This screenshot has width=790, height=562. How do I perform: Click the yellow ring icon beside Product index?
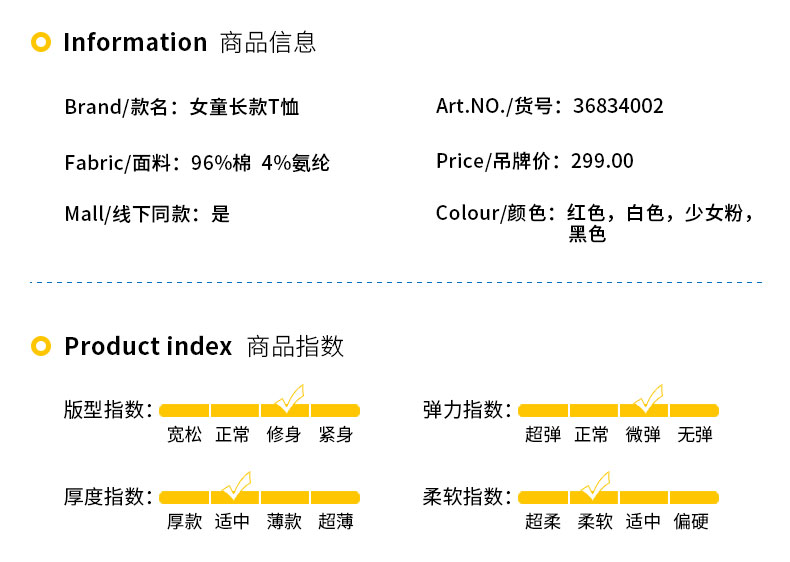click(41, 346)
